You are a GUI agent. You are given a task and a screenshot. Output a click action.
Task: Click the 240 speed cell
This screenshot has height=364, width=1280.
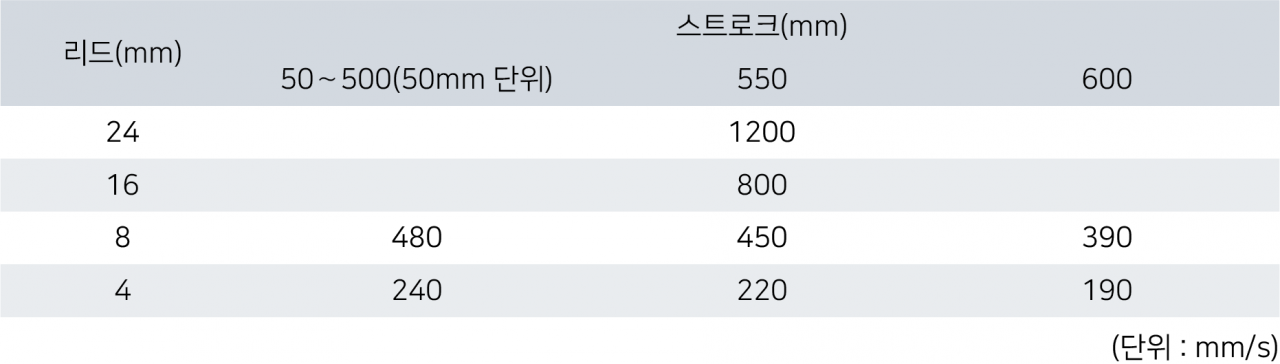coord(417,291)
